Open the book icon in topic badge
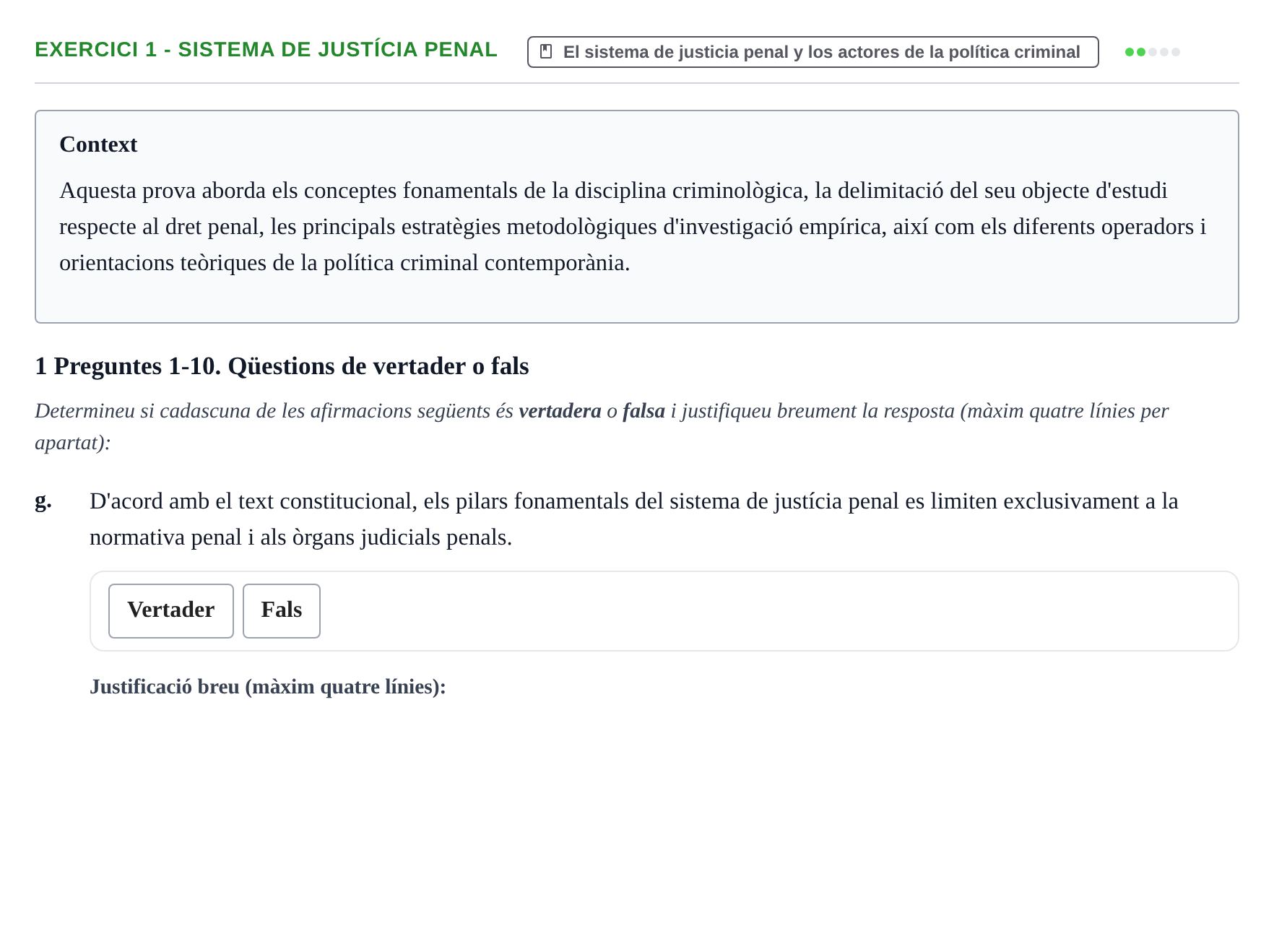Image resolution: width=1274 pixels, height=952 pixels. pos(546,52)
